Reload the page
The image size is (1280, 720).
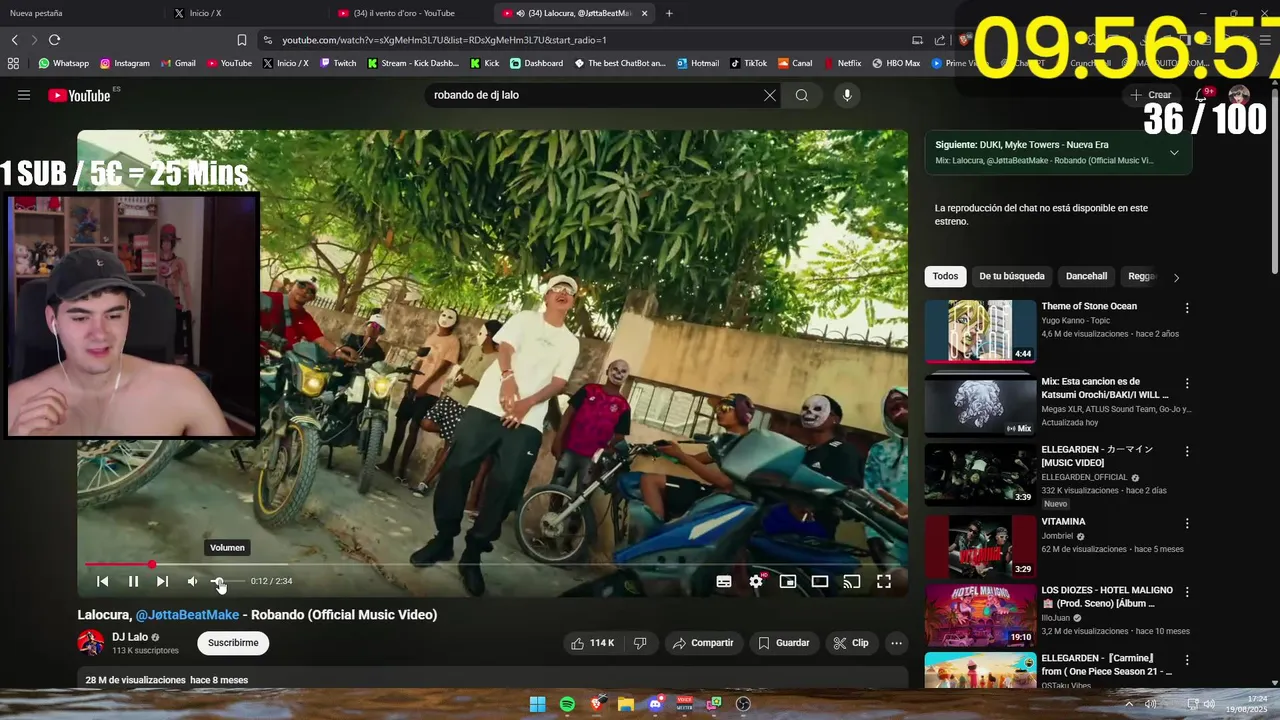coord(54,40)
